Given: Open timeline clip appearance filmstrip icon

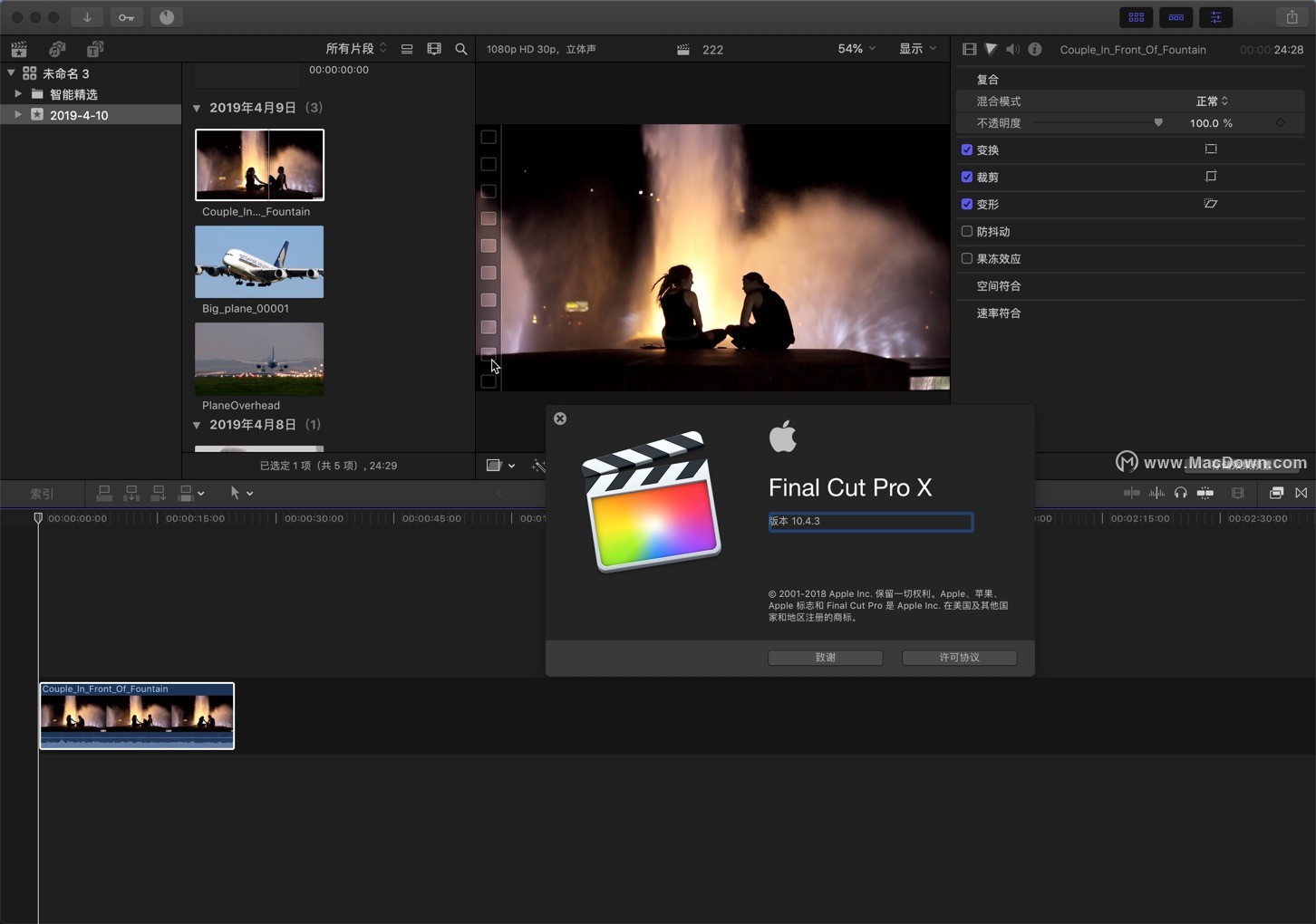Looking at the screenshot, I should [1238, 493].
